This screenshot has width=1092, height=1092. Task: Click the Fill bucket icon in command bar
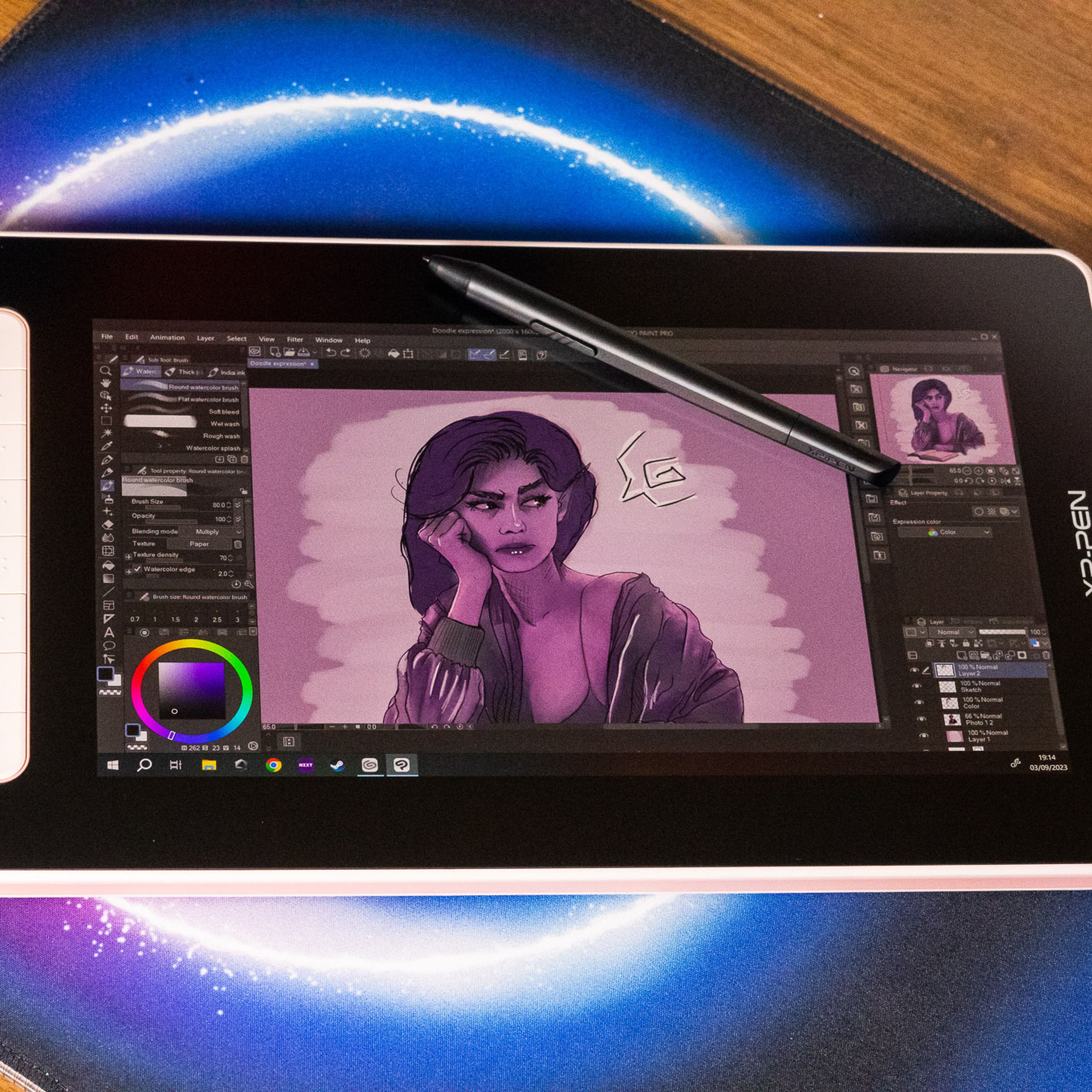pos(394,353)
